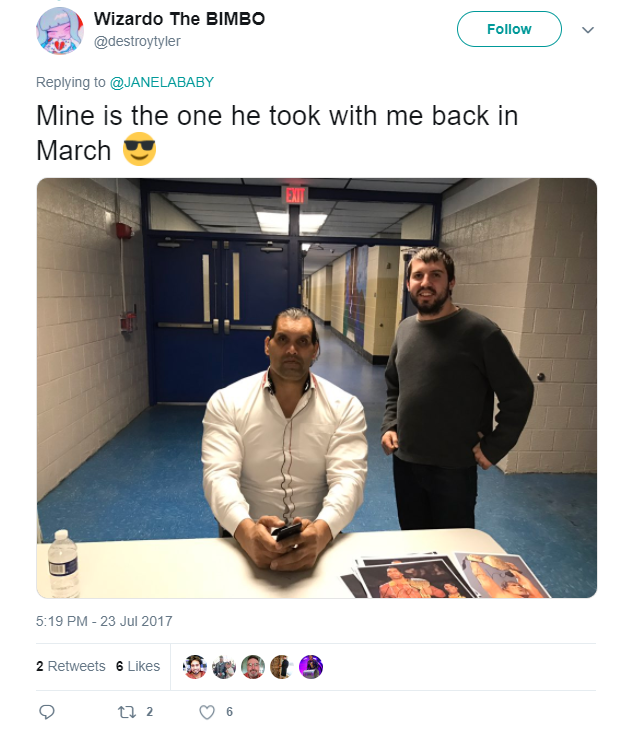Open the third liker's bald man avatar
The width and height of the screenshot is (617, 729).
tap(253, 667)
